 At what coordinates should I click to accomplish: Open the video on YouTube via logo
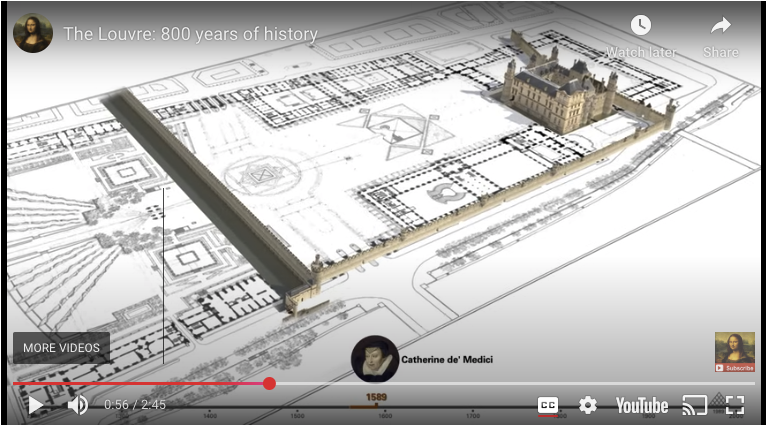point(641,405)
